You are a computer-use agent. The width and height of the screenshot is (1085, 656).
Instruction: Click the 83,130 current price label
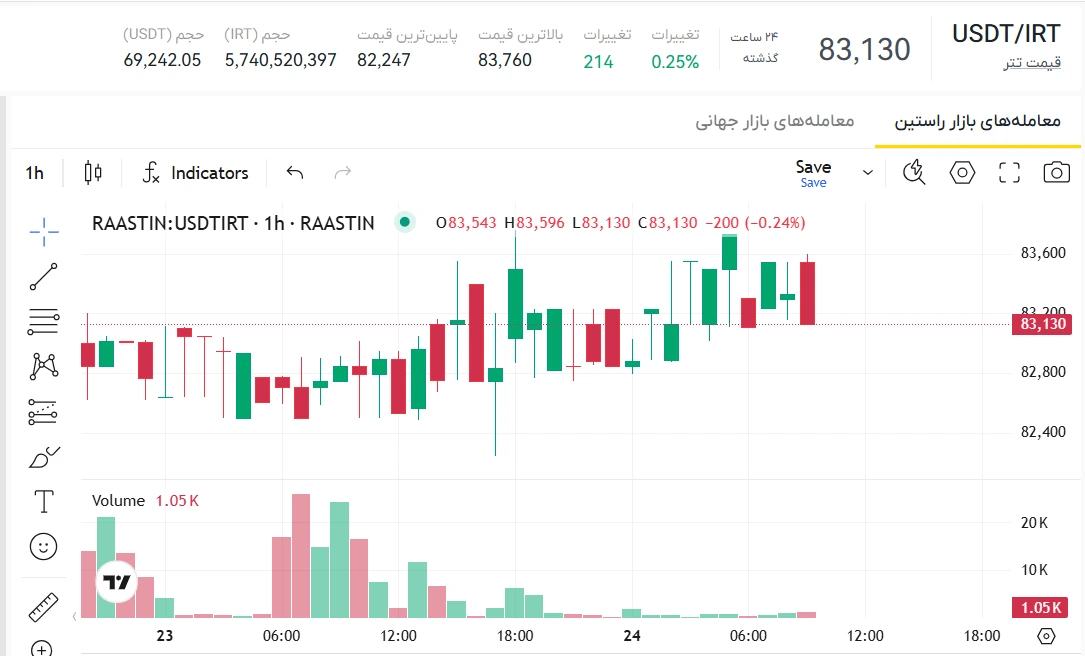(1043, 324)
